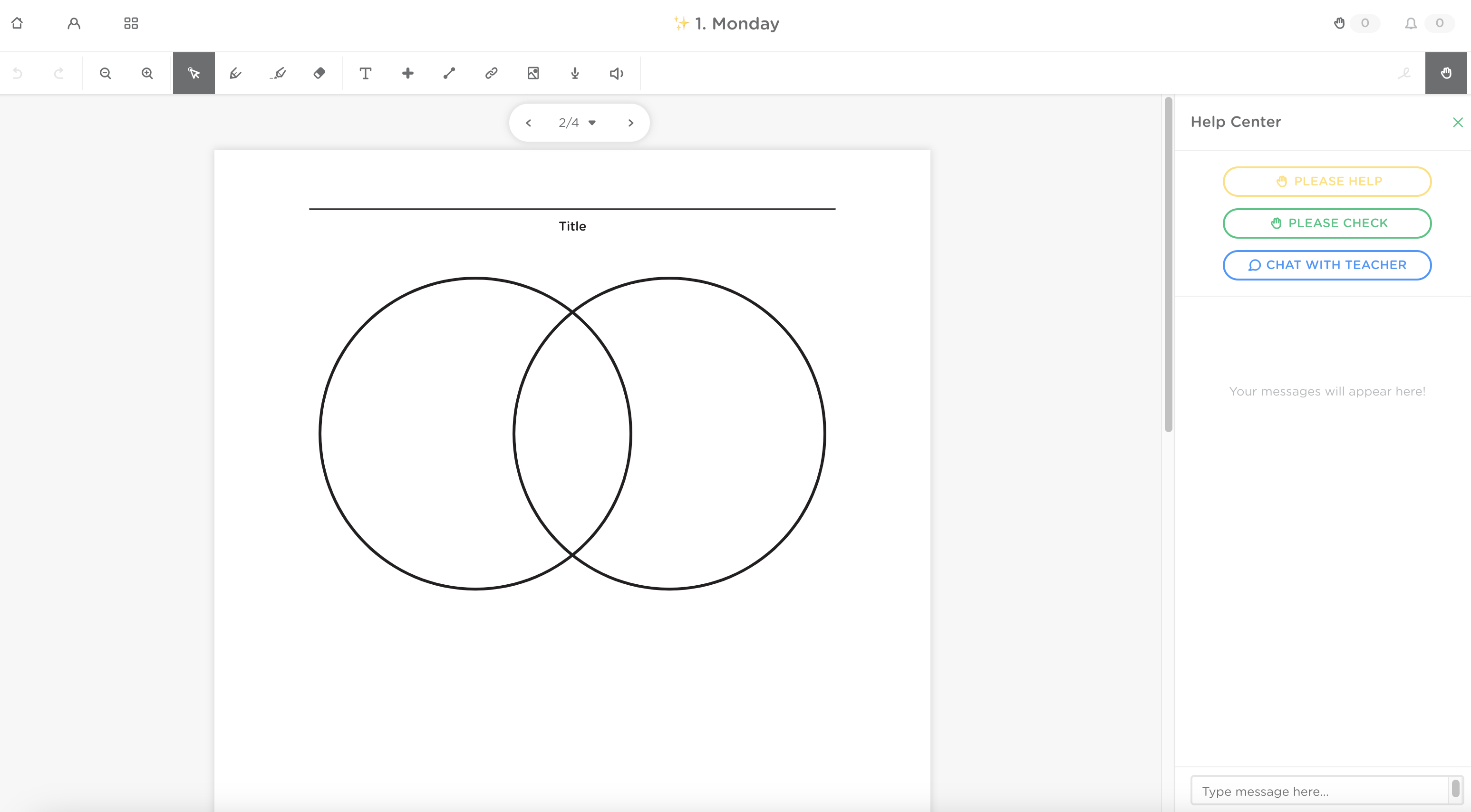This screenshot has width=1471, height=812.
Task: Select the eraser tool
Action: click(x=319, y=73)
